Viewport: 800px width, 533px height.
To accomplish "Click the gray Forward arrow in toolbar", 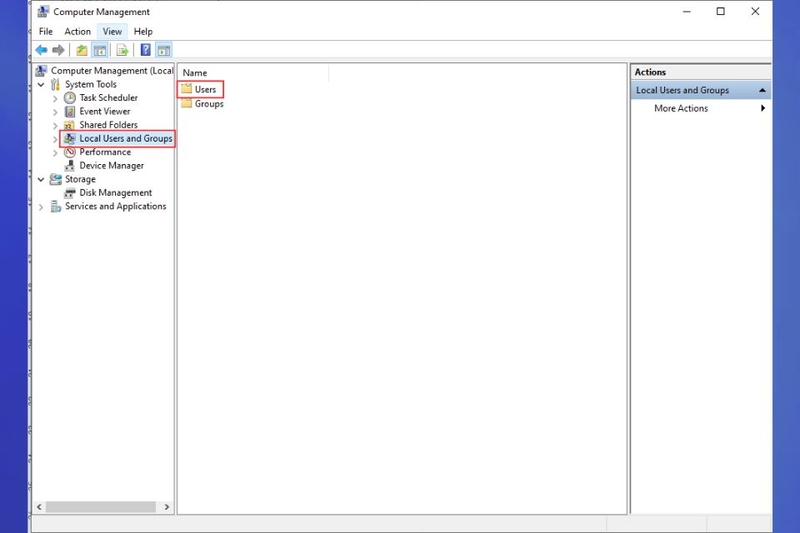I will 58,50.
